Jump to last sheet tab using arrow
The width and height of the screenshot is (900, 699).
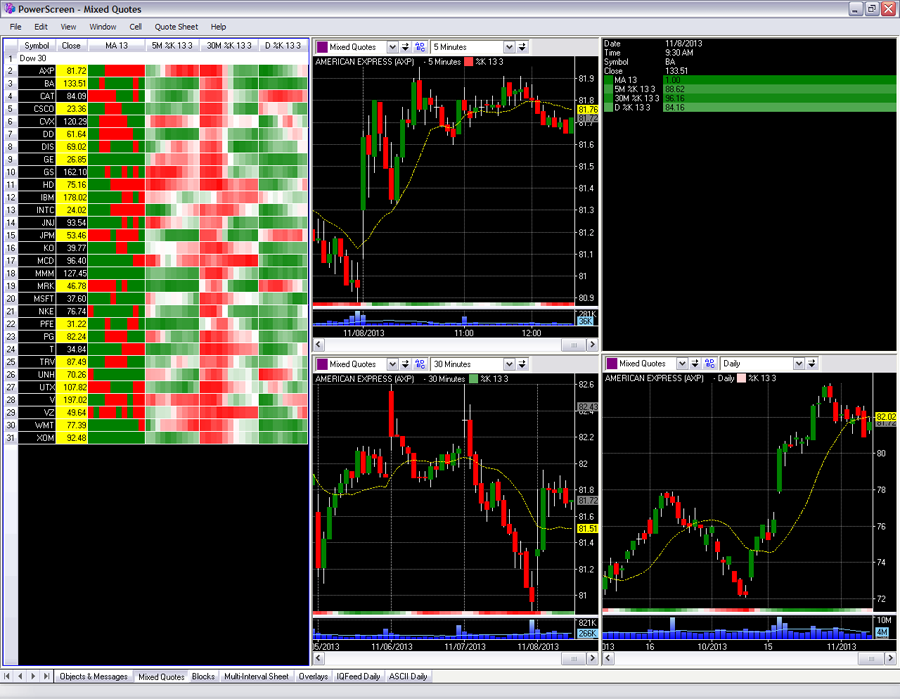[46, 677]
